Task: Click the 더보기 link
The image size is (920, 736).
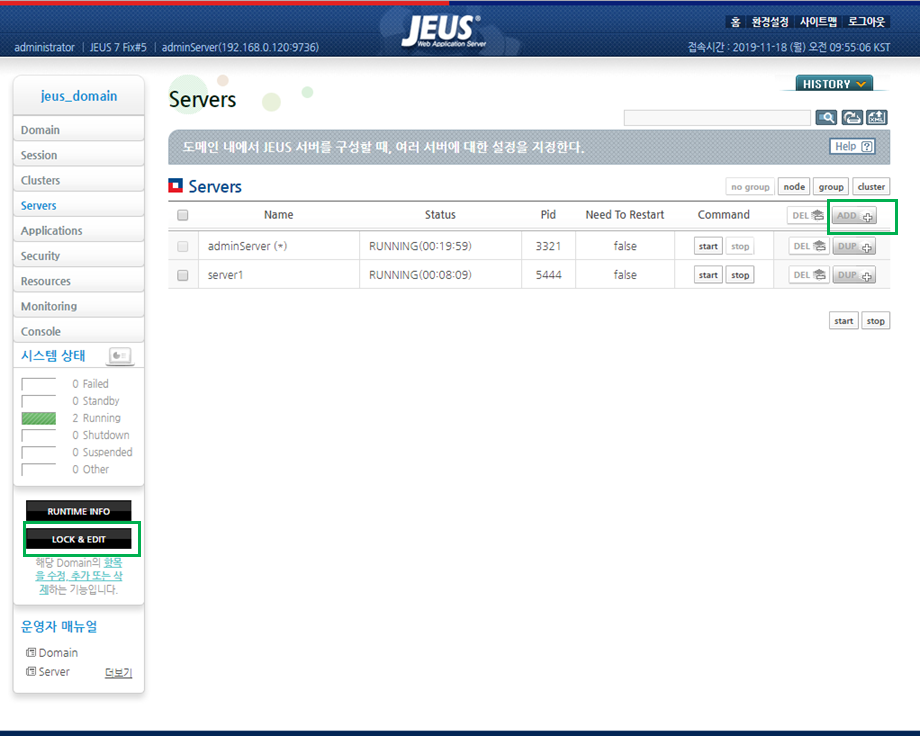Action: pos(119,673)
